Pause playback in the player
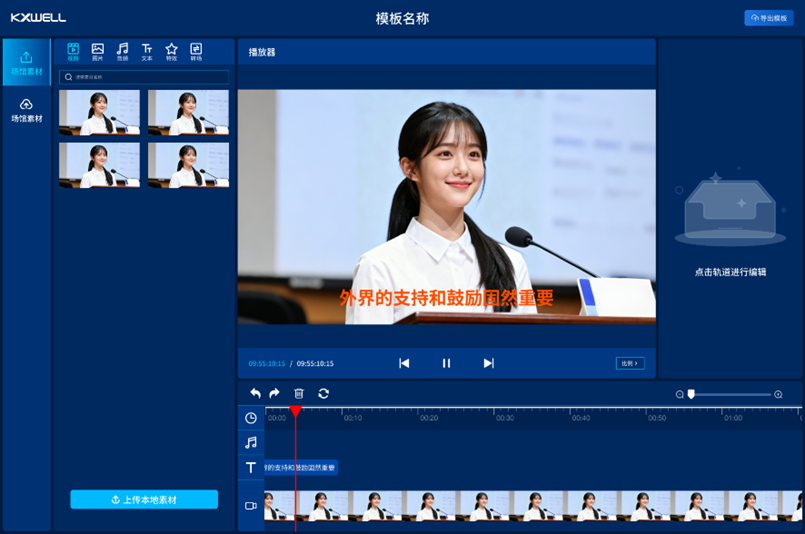Screen dimensions: 805x534 point(447,363)
